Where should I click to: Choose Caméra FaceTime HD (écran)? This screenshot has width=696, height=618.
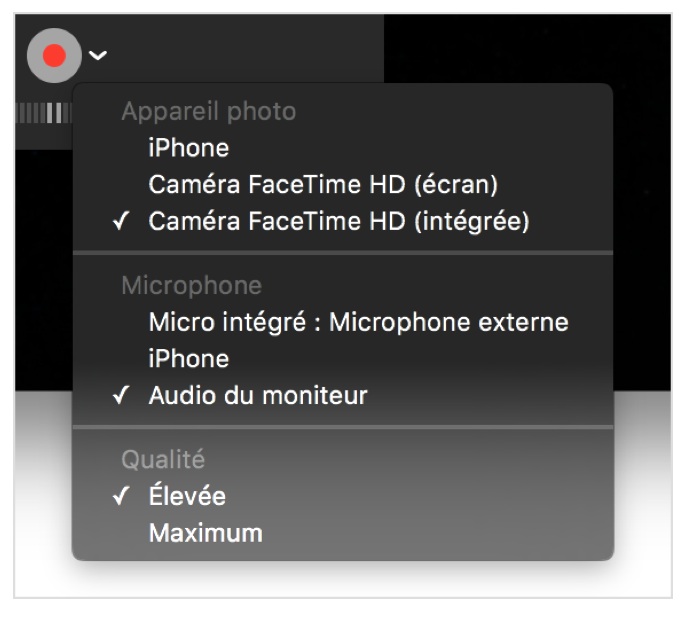click(x=323, y=185)
